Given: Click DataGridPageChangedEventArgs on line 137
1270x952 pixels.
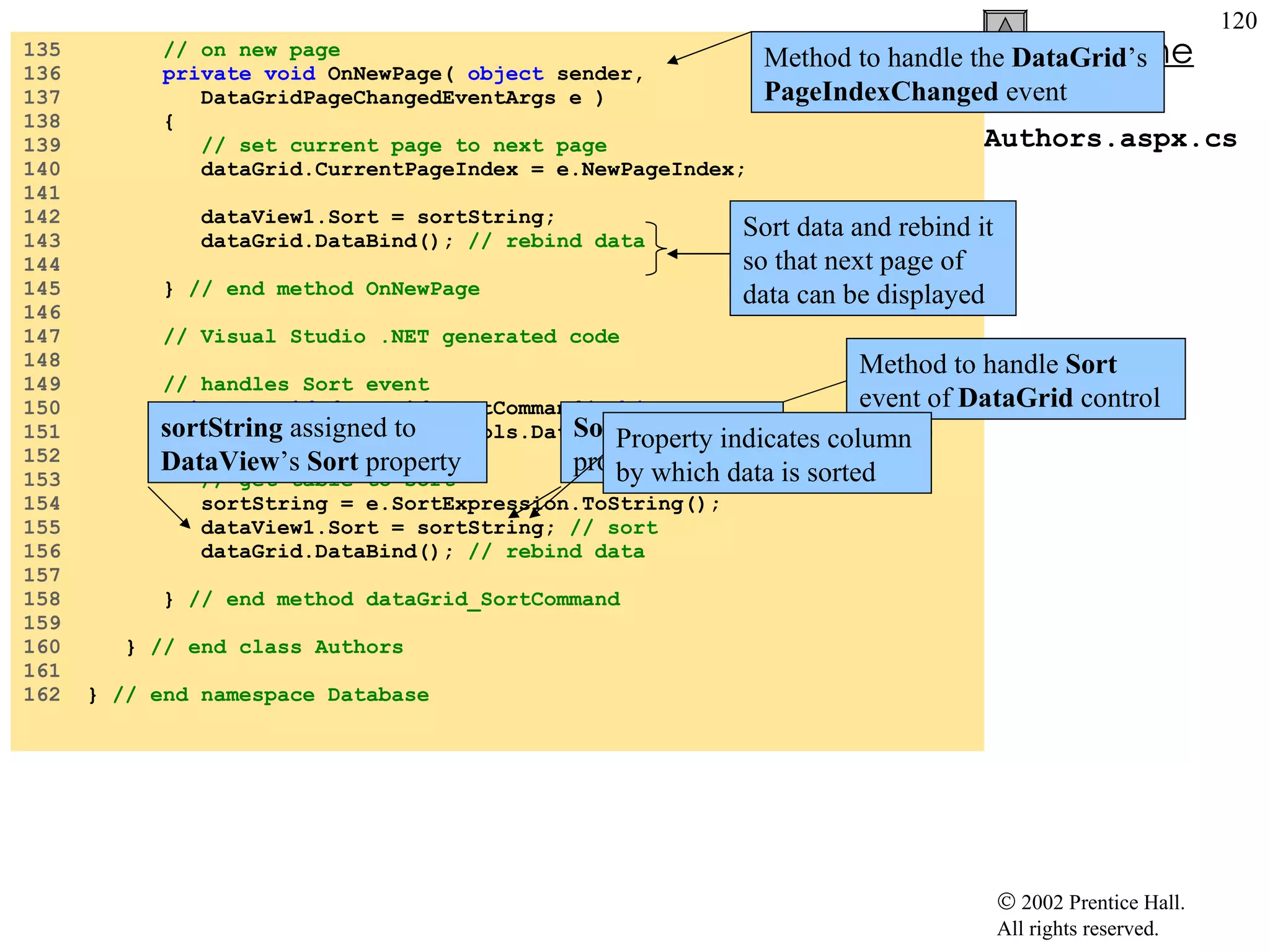Looking at the screenshot, I should (x=378, y=98).
